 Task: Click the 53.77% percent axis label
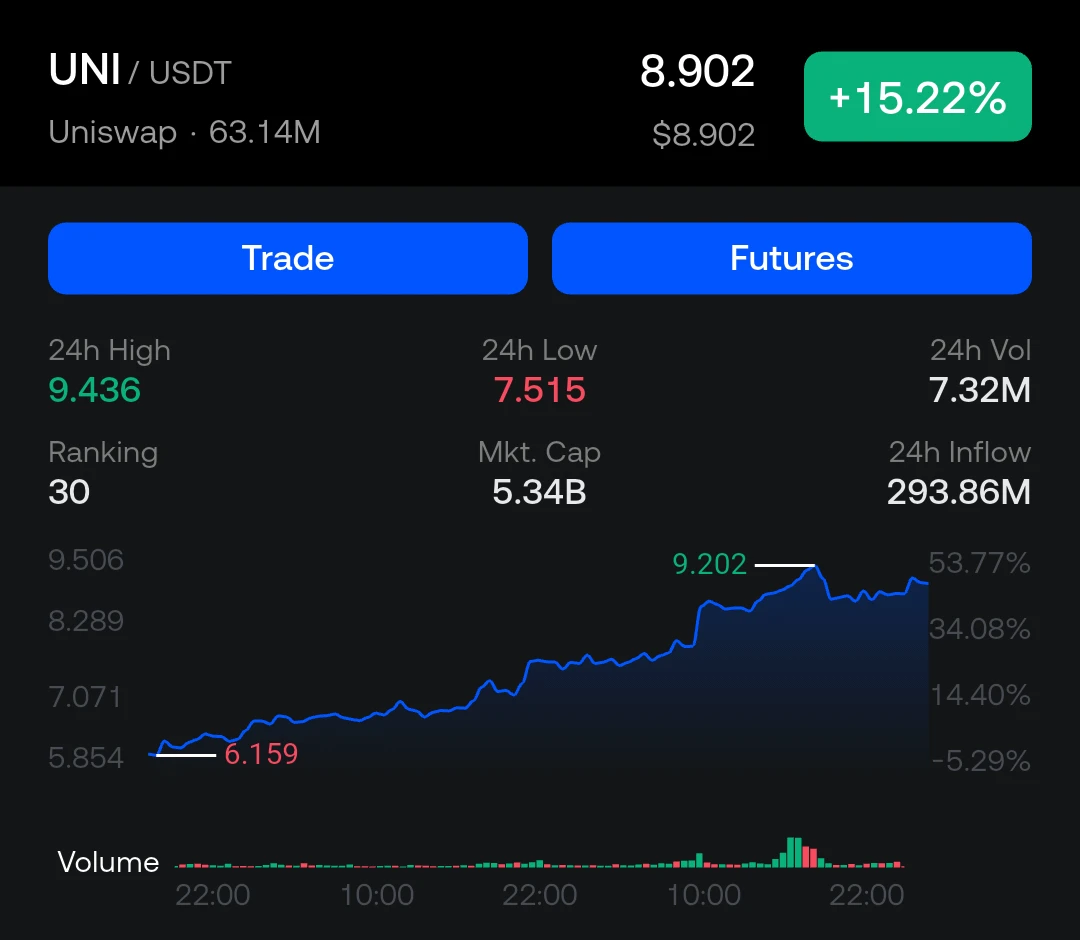tap(979, 563)
